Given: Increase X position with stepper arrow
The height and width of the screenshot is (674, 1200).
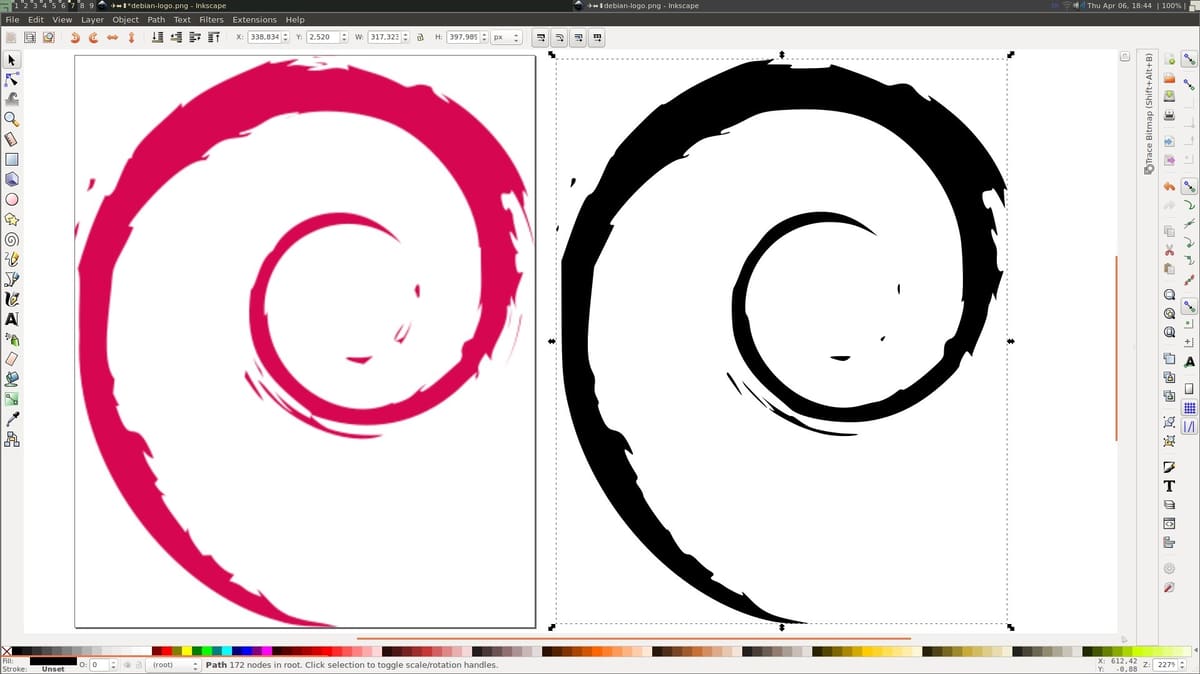Looking at the screenshot, I should click(286, 34).
